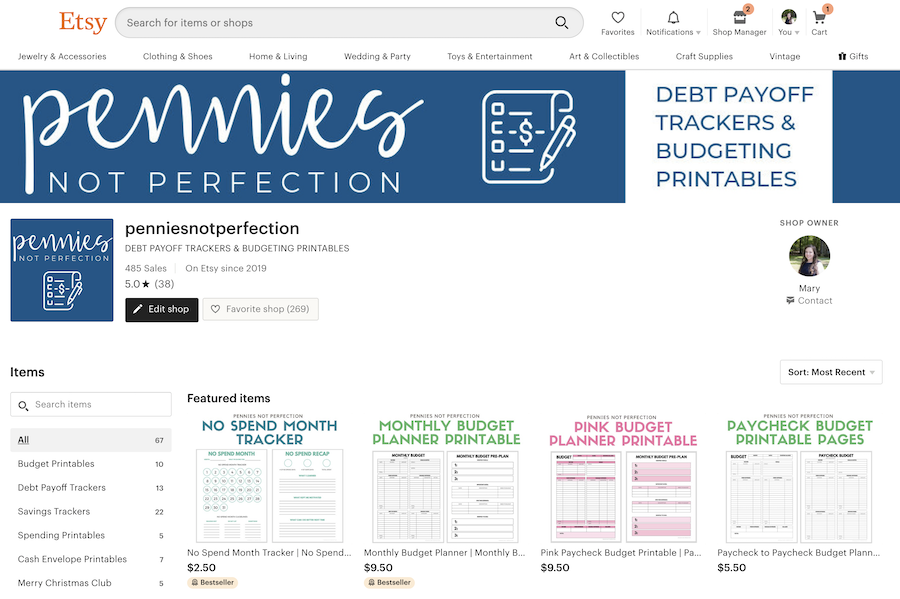This screenshot has width=900, height=599.
Task: Open Art & Collectibles category
Action: coord(604,56)
